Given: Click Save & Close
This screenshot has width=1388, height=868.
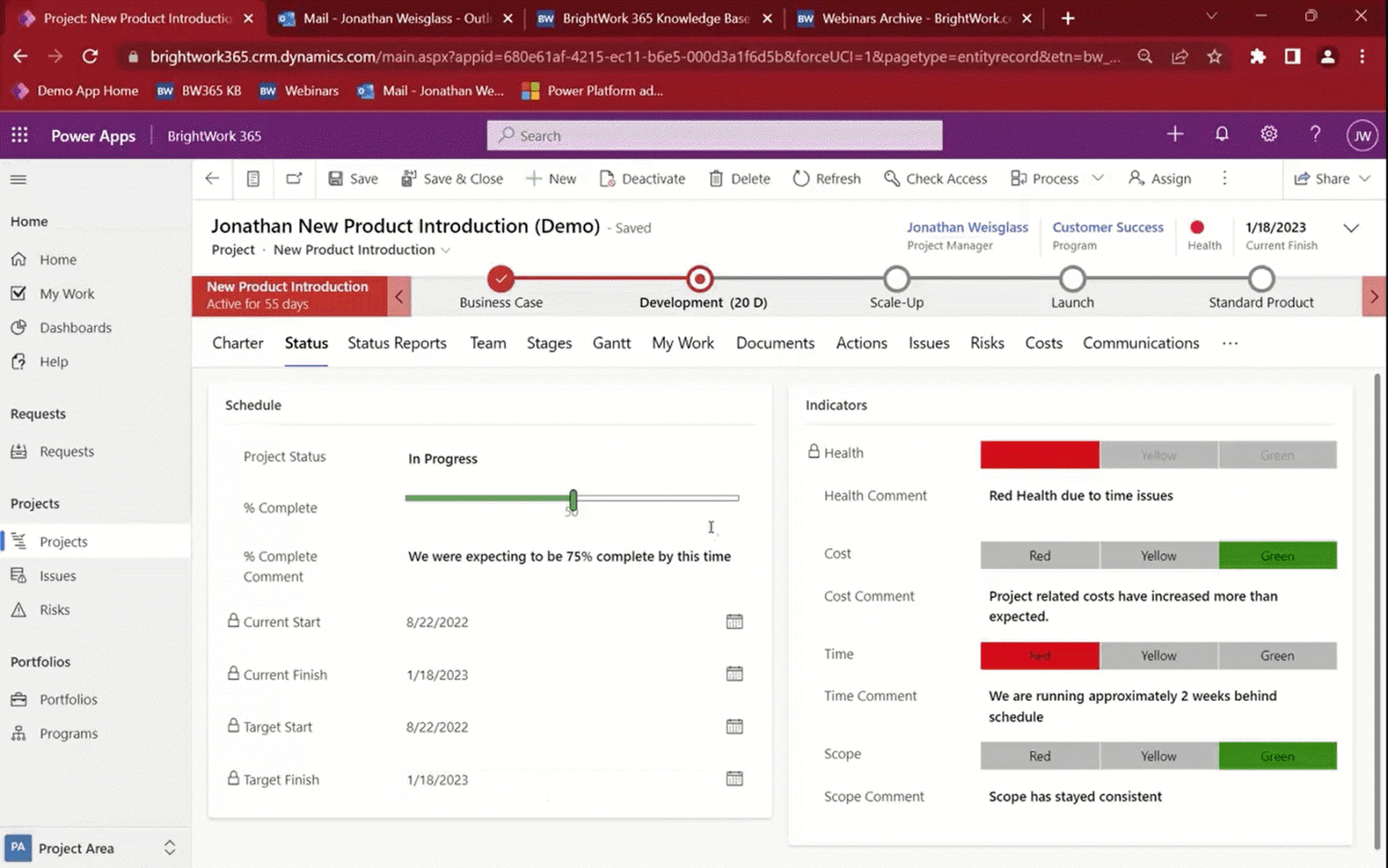Looking at the screenshot, I should pos(452,178).
